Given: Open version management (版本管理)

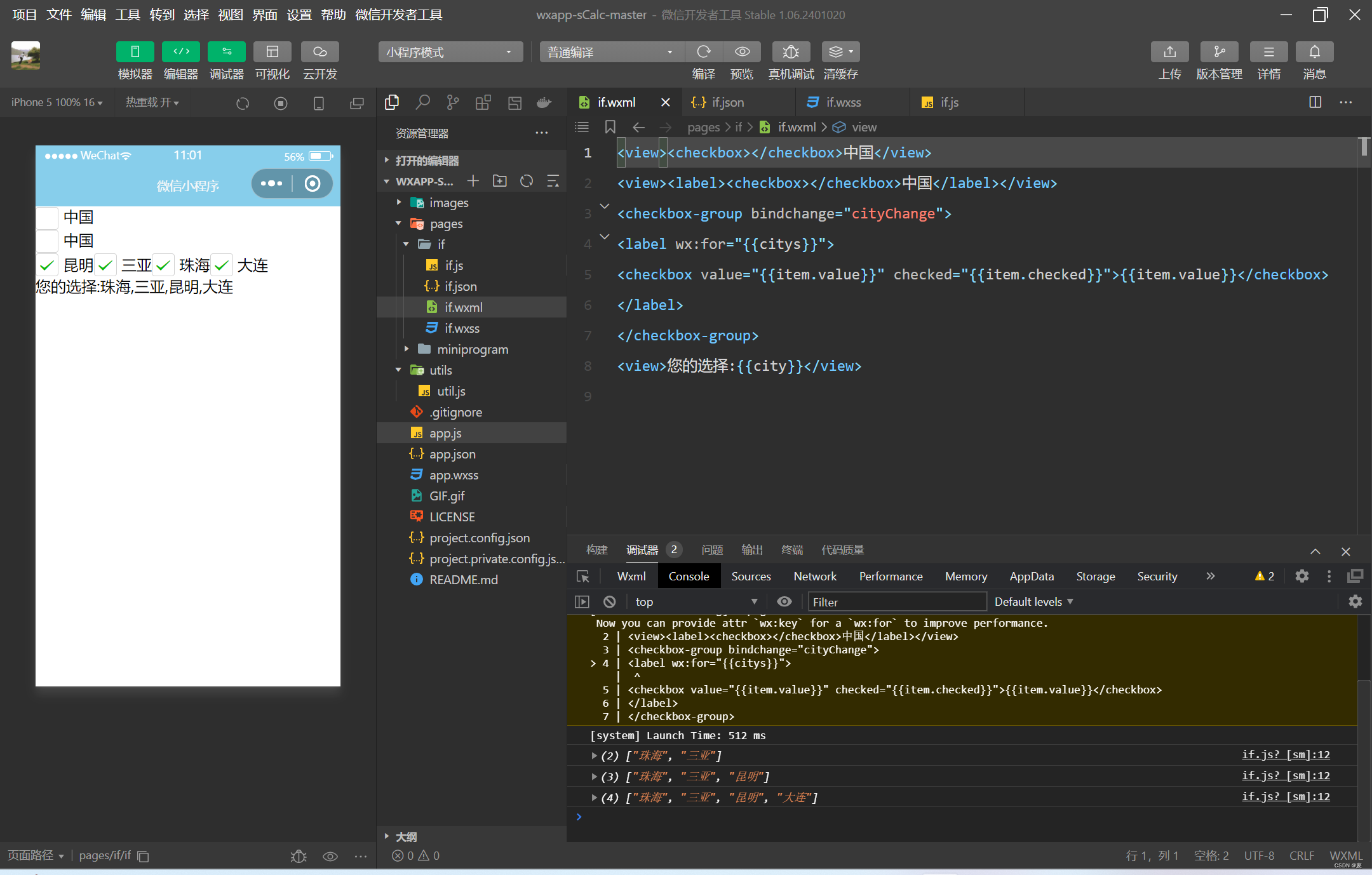Looking at the screenshot, I should pos(1220,51).
